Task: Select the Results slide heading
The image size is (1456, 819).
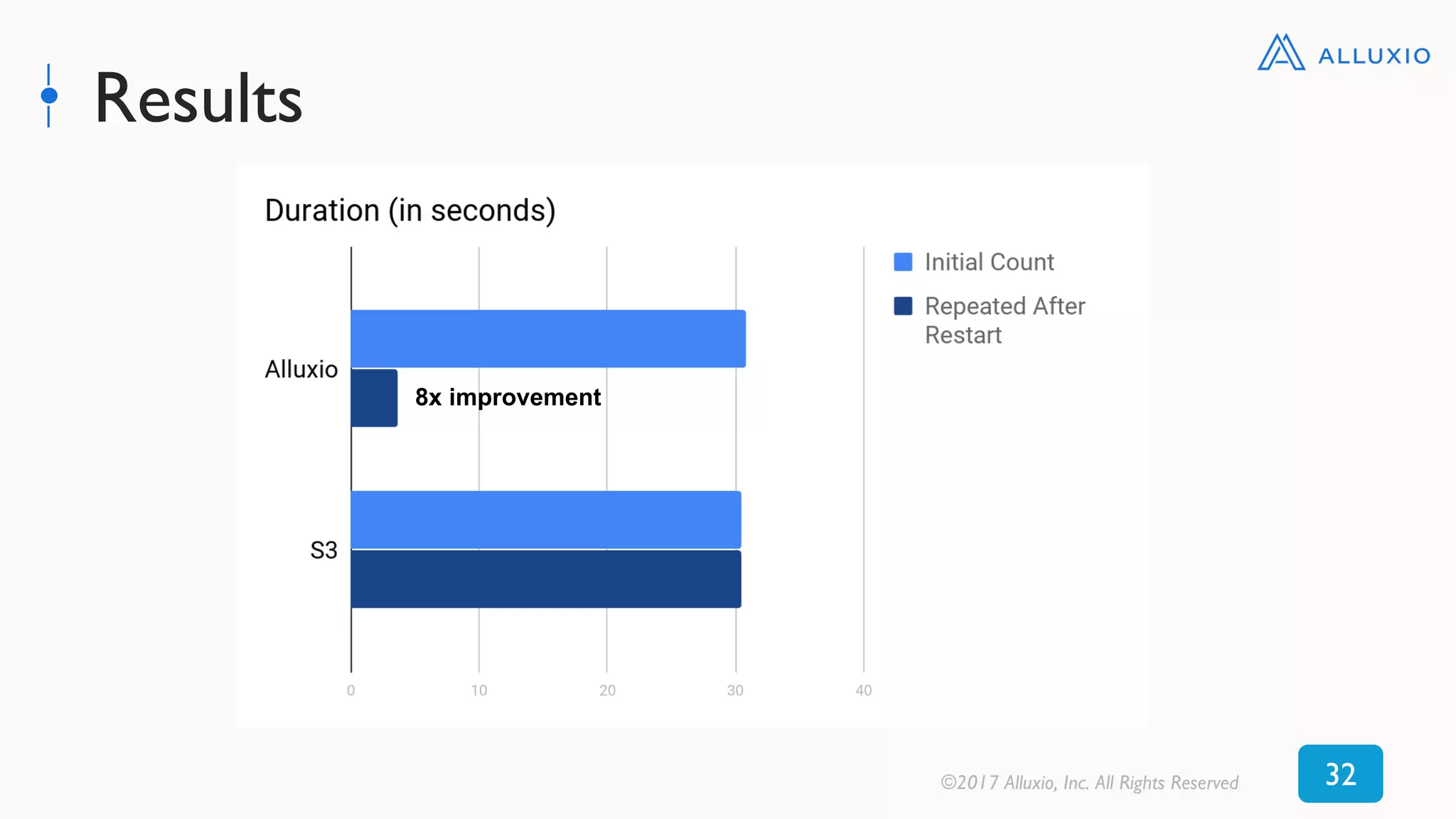Action: pyautogui.click(x=198, y=99)
